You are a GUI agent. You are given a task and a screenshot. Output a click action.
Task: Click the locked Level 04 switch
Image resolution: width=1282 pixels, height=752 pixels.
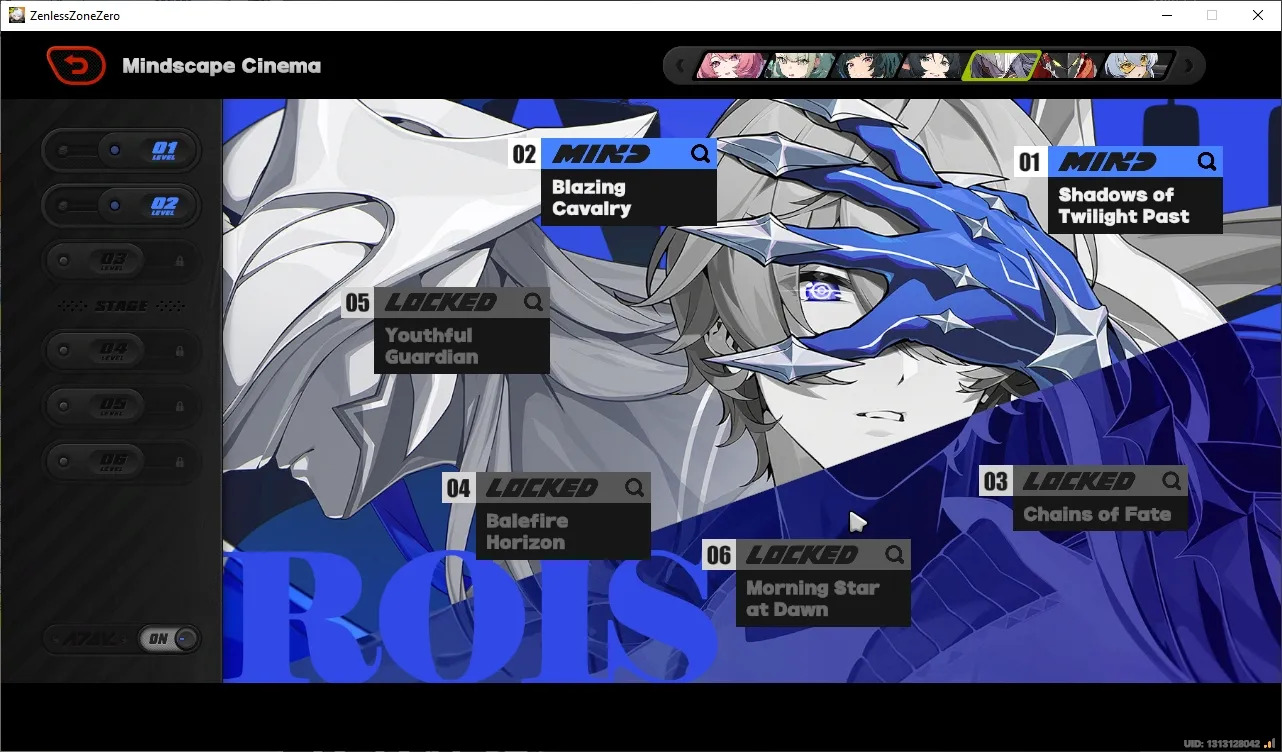pyautogui.click(x=121, y=351)
